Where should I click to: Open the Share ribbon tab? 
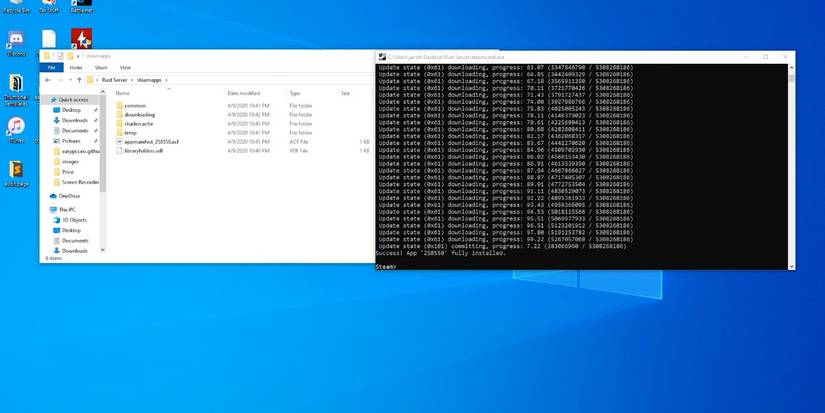101,68
